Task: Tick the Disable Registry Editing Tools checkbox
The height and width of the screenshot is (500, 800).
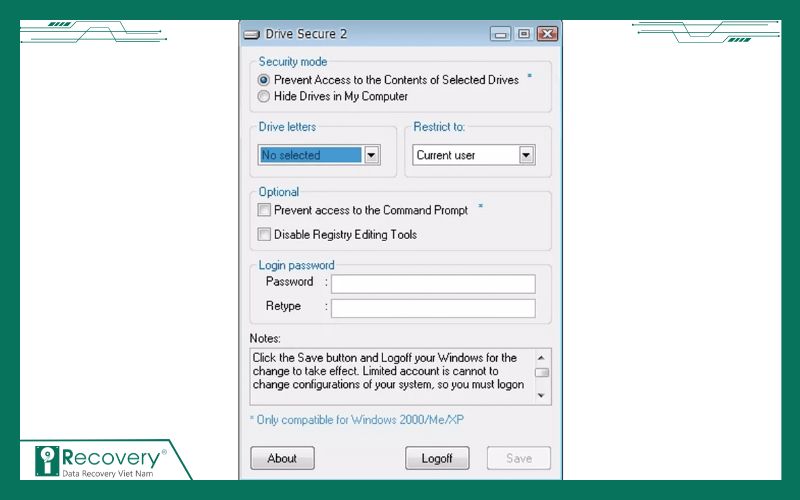Action: [x=264, y=235]
